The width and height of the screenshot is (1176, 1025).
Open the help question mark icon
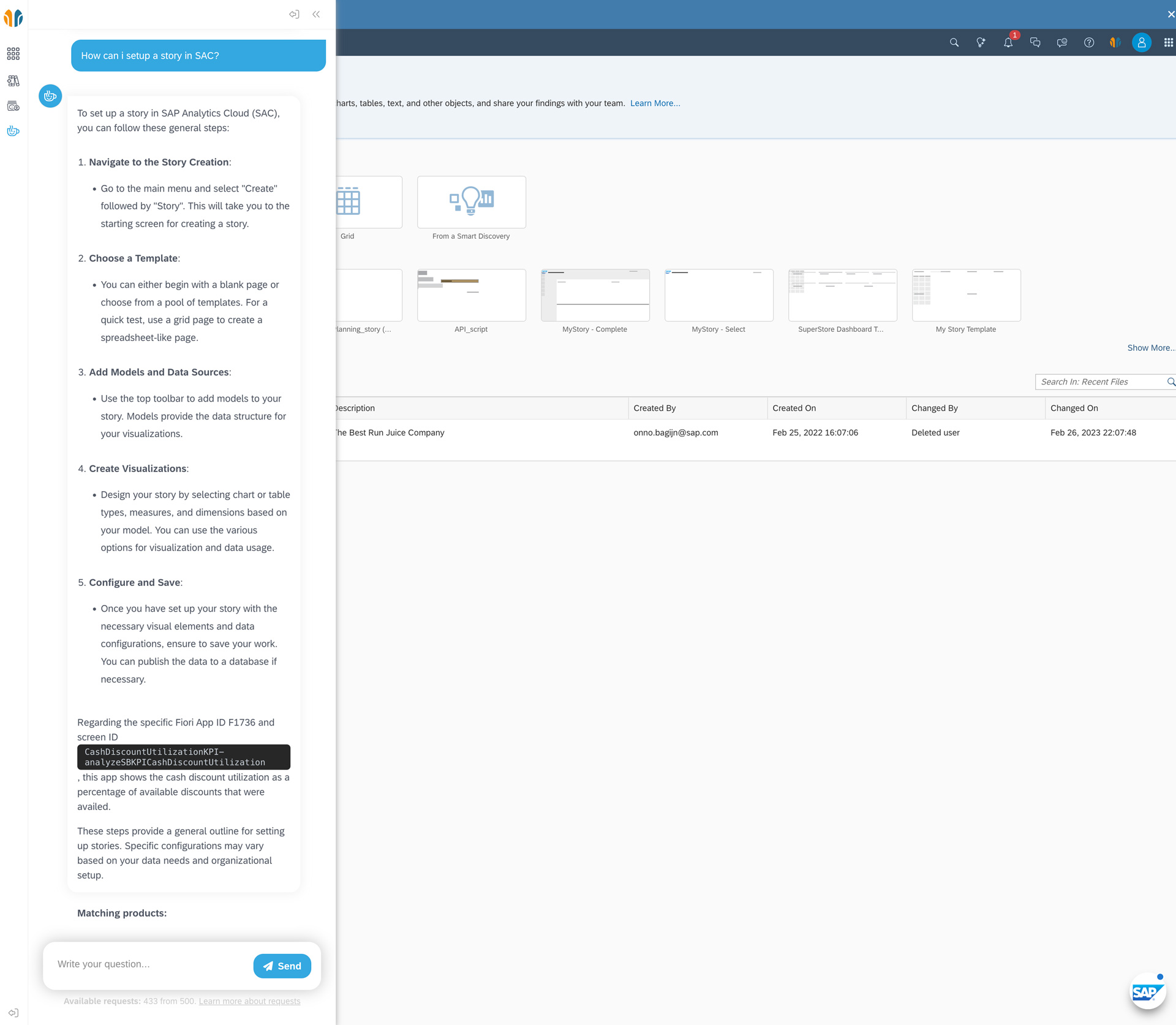coord(1088,43)
